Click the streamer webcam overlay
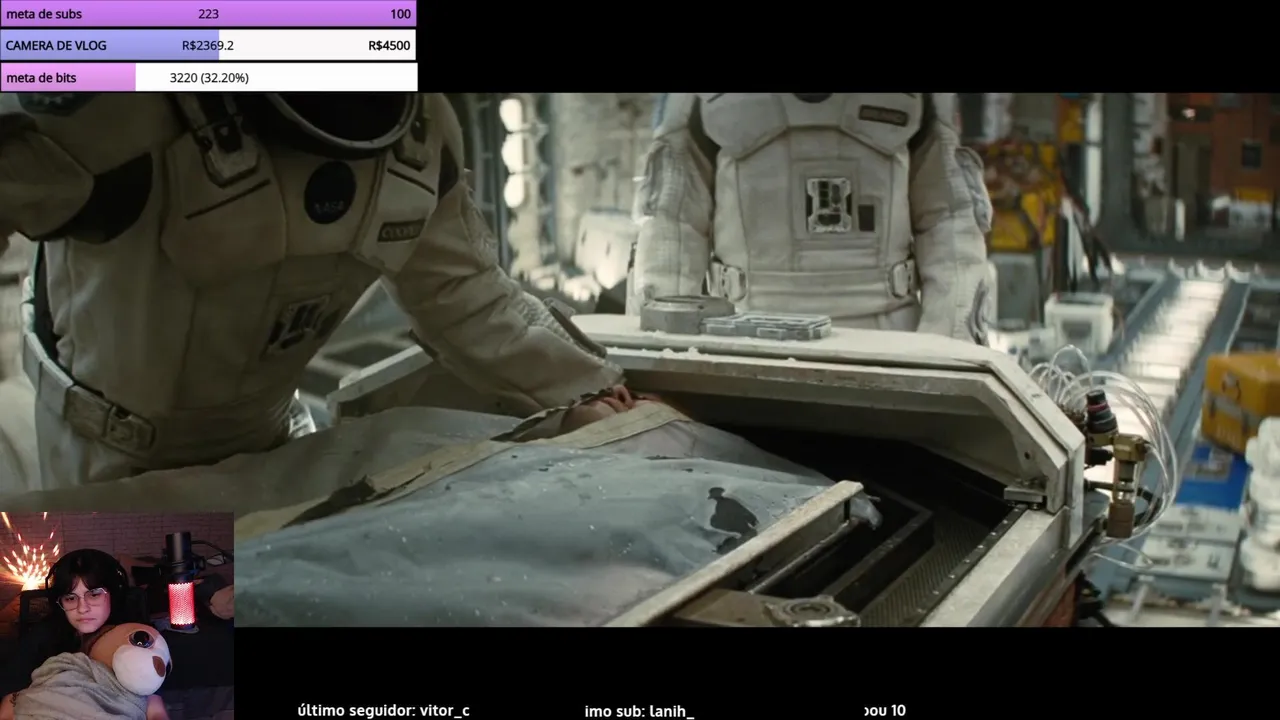 pyautogui.click(x=117, y=616)
